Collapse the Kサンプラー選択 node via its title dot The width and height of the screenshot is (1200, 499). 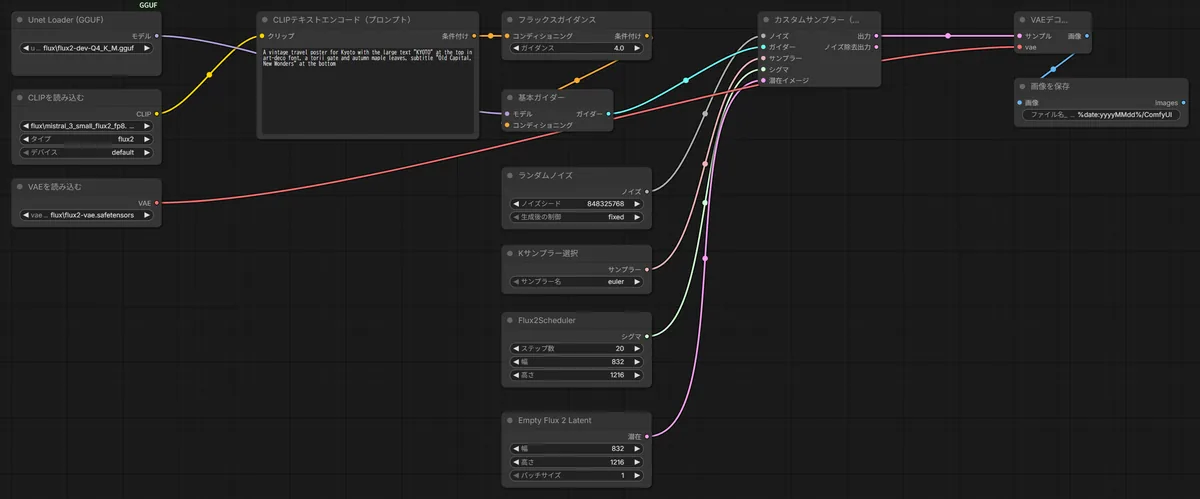[511, 253]
